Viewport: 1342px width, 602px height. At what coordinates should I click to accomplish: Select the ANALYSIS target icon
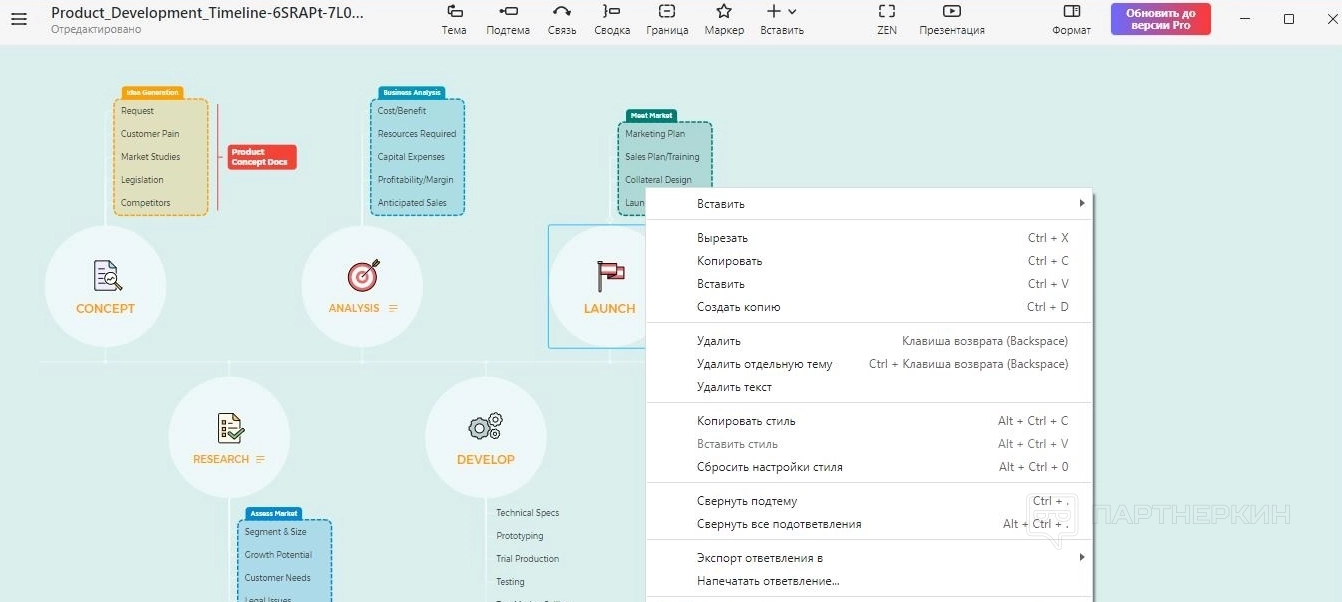363,275
